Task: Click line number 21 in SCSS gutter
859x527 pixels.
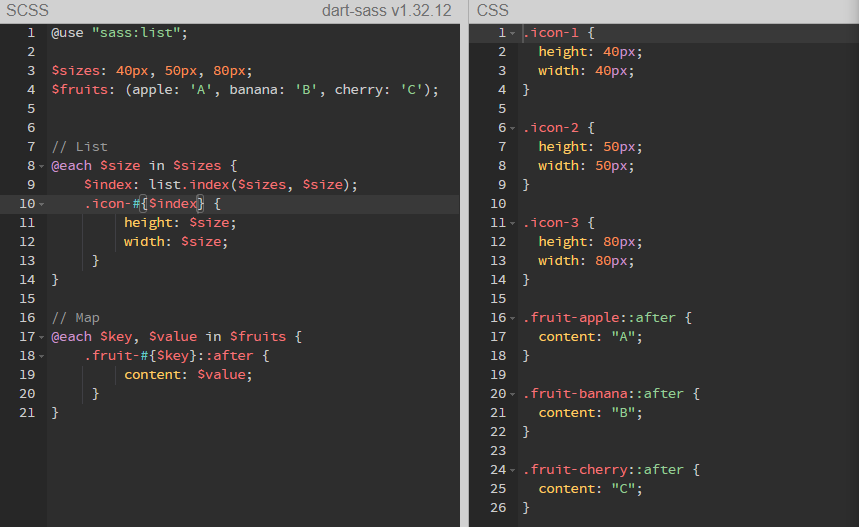Action: tap(27, 413)
